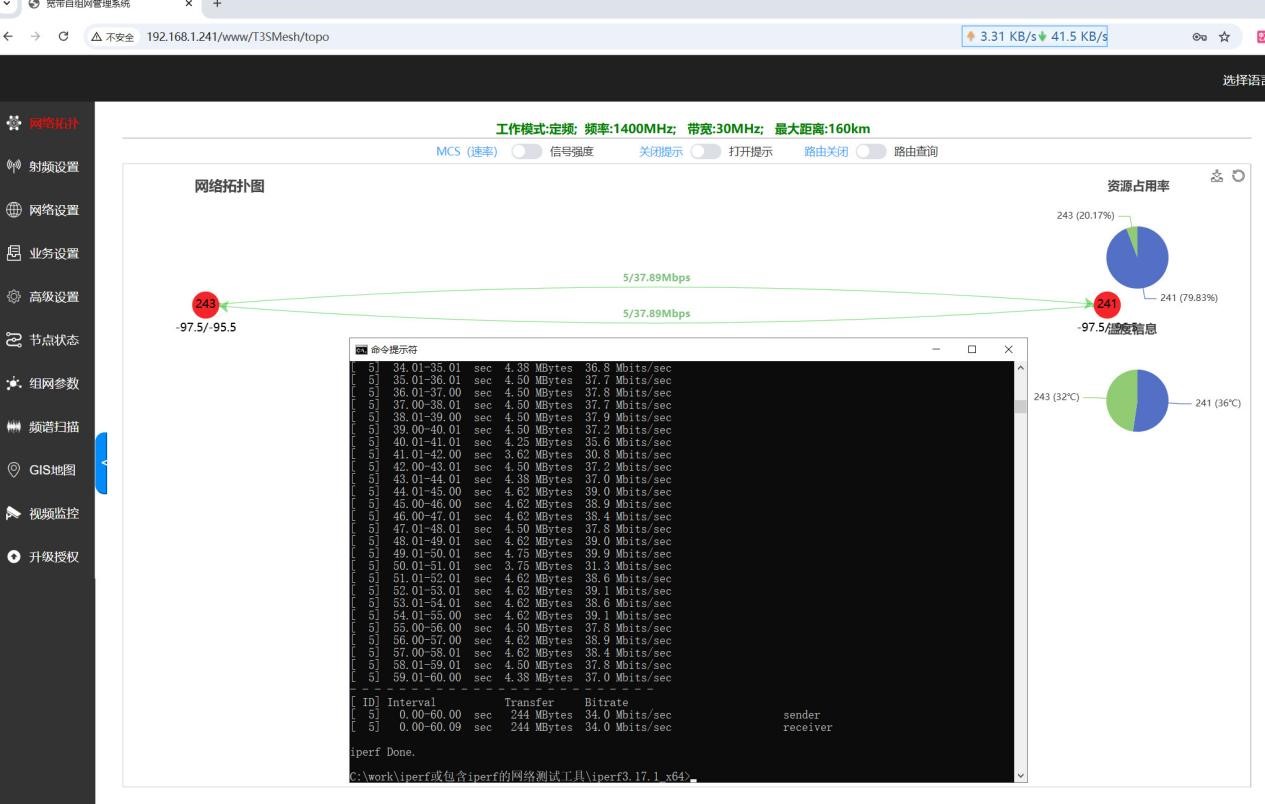Click the command prompt vertical scrollbar thumb
Screen dimensions: 1265x804
click(1020, 406)
